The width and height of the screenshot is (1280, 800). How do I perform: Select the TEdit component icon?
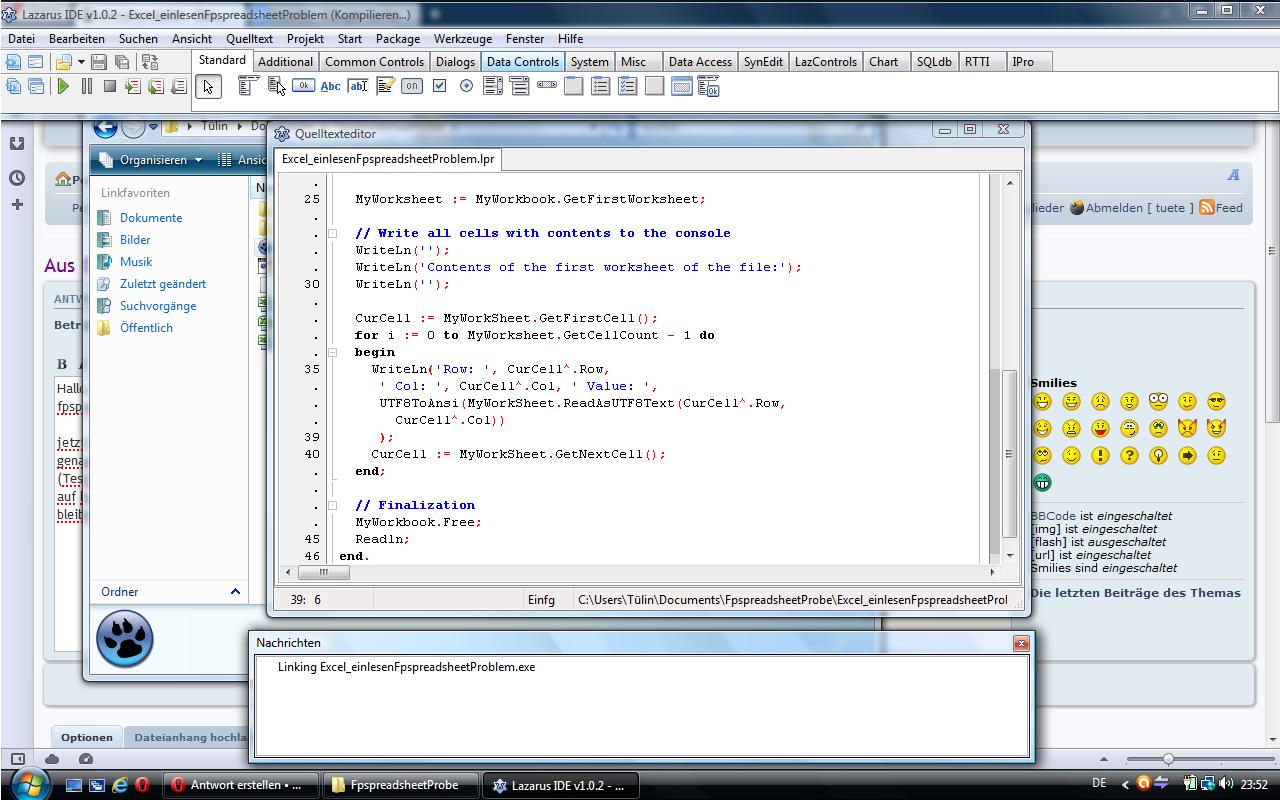357,87
